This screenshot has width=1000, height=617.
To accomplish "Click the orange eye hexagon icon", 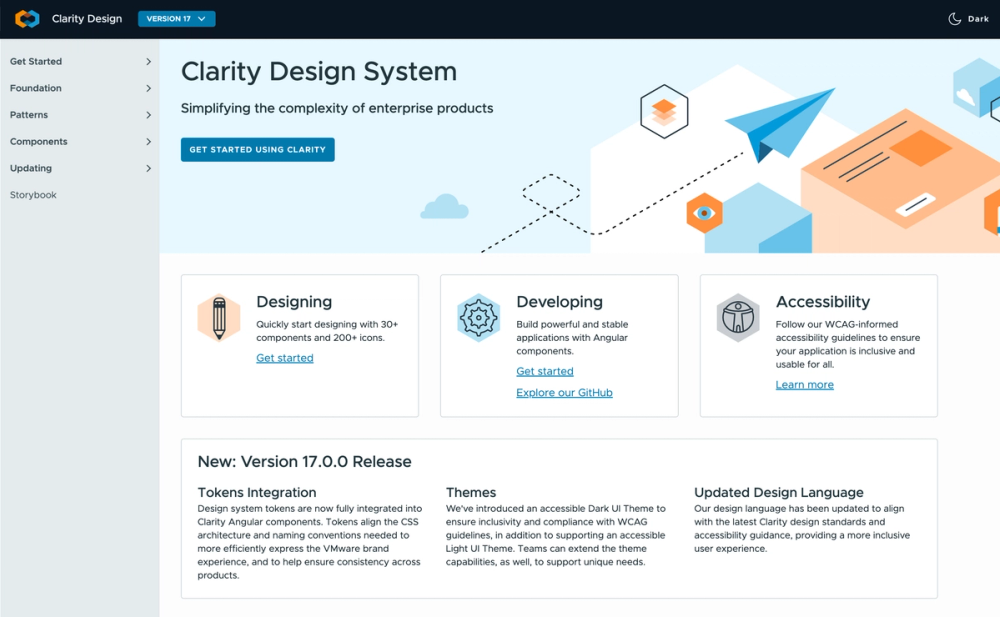I will click(x=704, y=212).
